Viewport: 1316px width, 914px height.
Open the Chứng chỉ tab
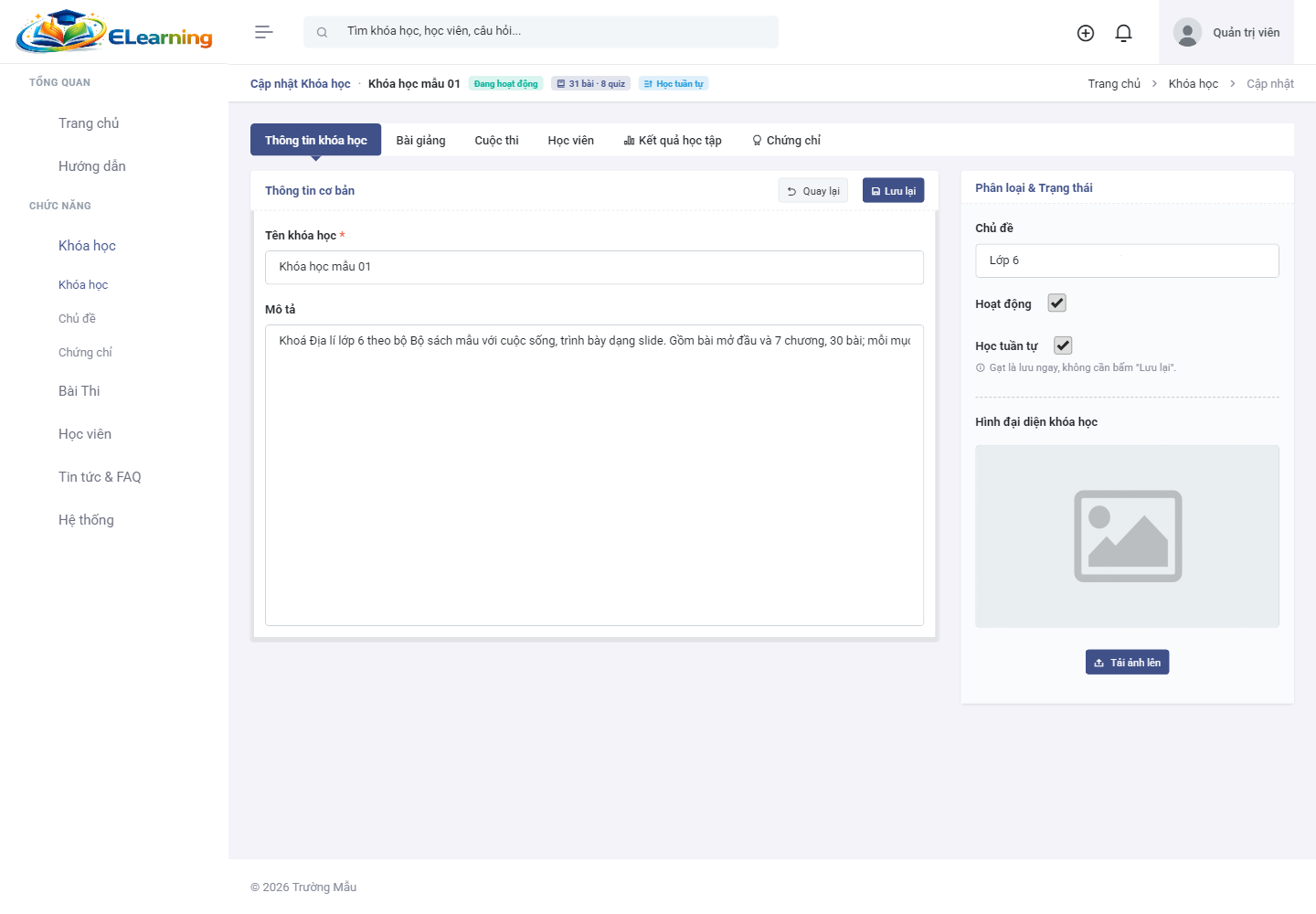click(x=786, y=140)
